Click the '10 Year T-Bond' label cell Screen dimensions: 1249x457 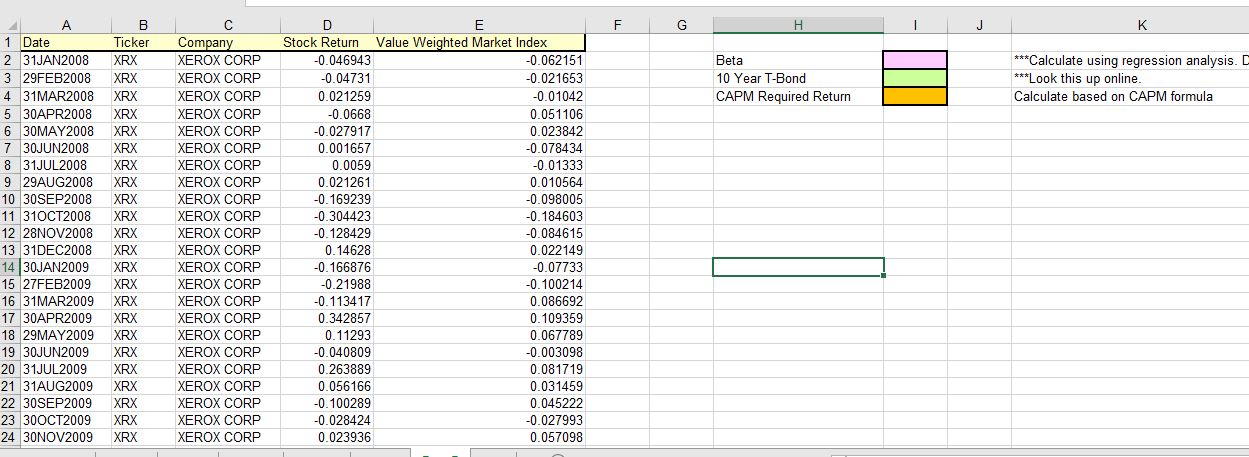pyautogui.click(x=798, y=78)
